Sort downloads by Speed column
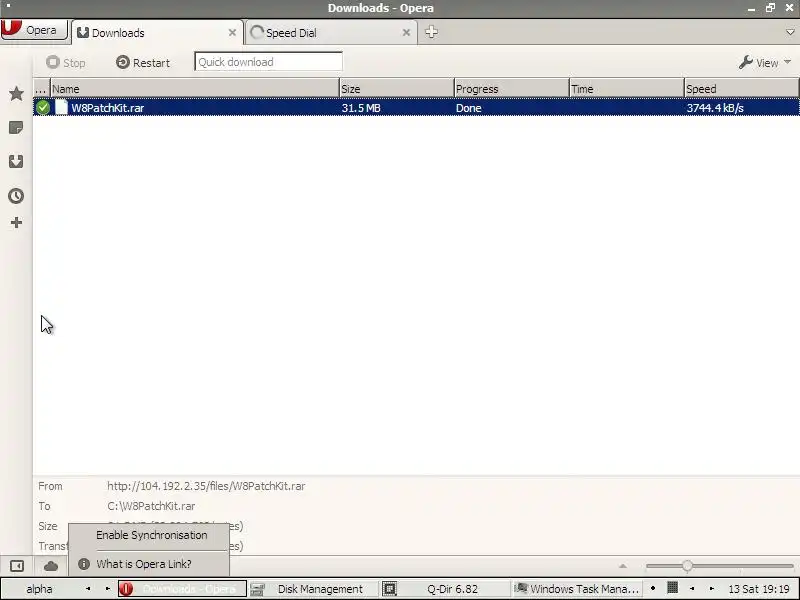Image resolution: width=800 pixels, height=600 pixels. (x=741, y=88)
